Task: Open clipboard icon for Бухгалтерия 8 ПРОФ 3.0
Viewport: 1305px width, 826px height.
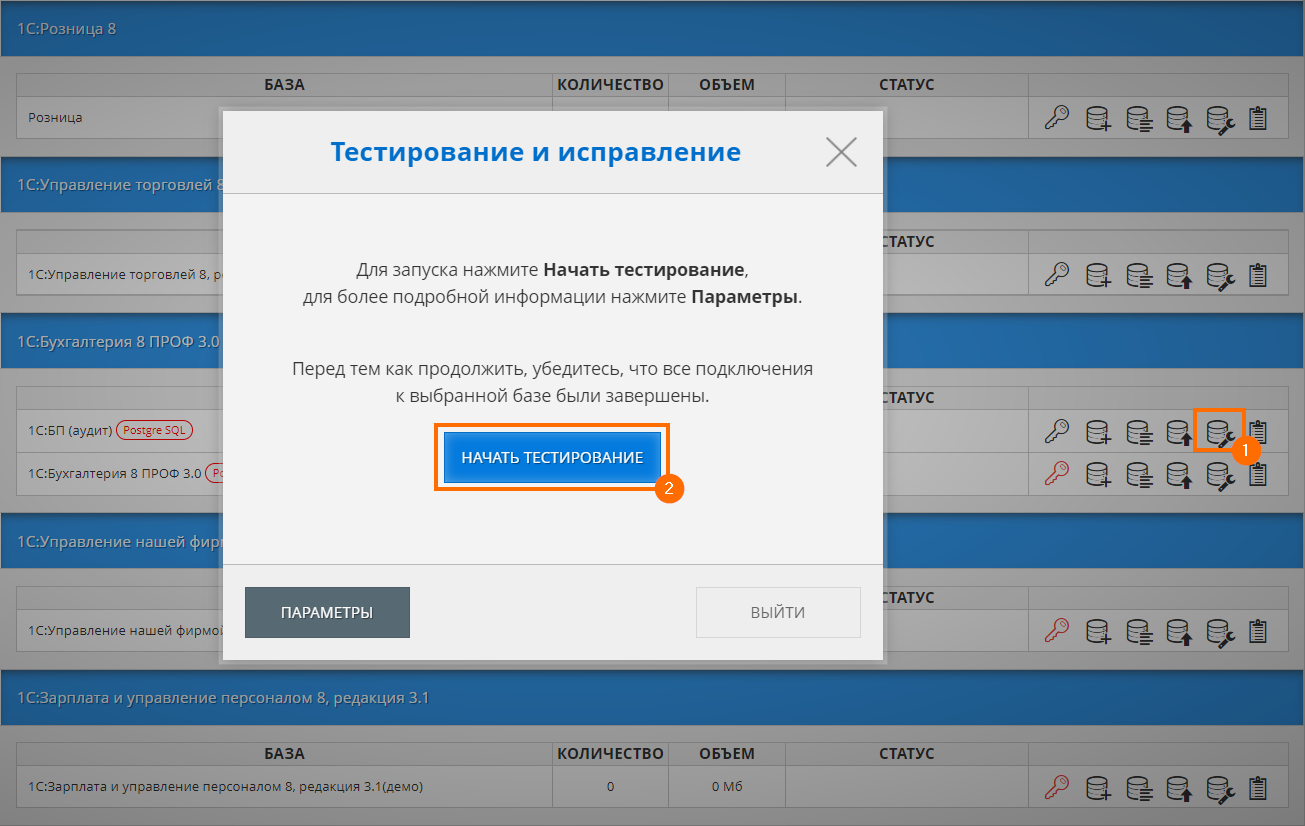Action: 1258,473
